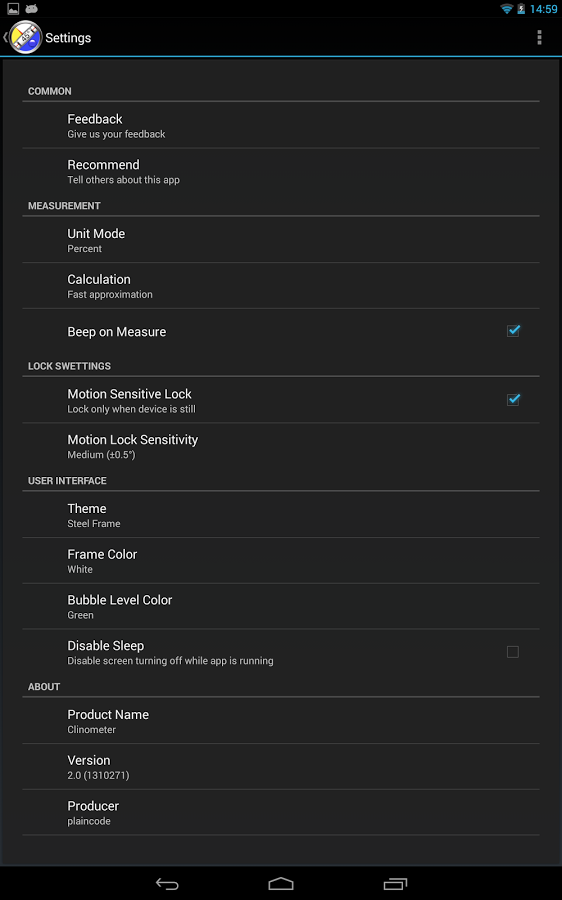The height and width of the screenshot is (900, 562).
Task: Open the Unit Mode selection
Action: [281, 240]
